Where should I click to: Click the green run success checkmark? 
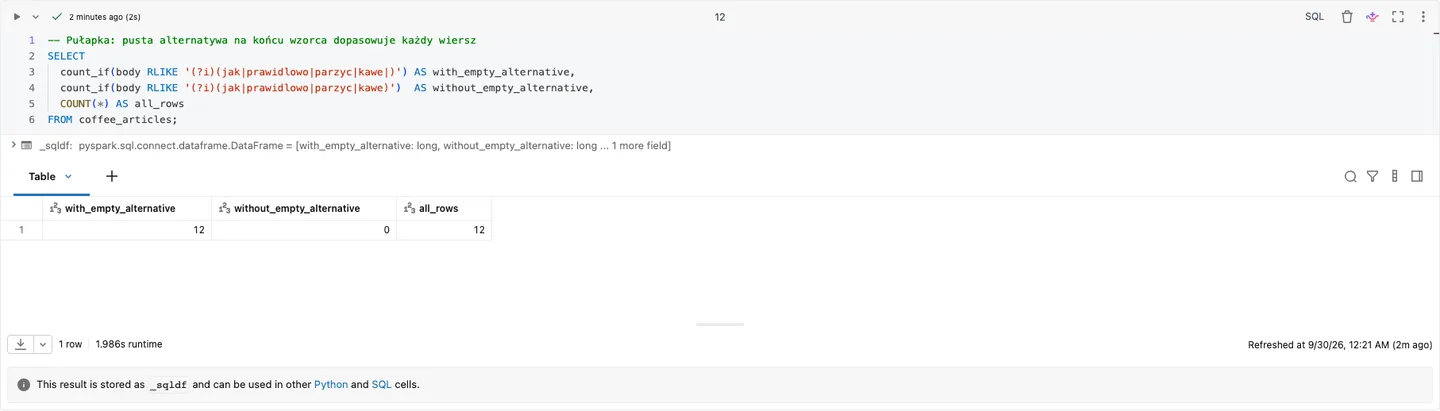point(57,17)
